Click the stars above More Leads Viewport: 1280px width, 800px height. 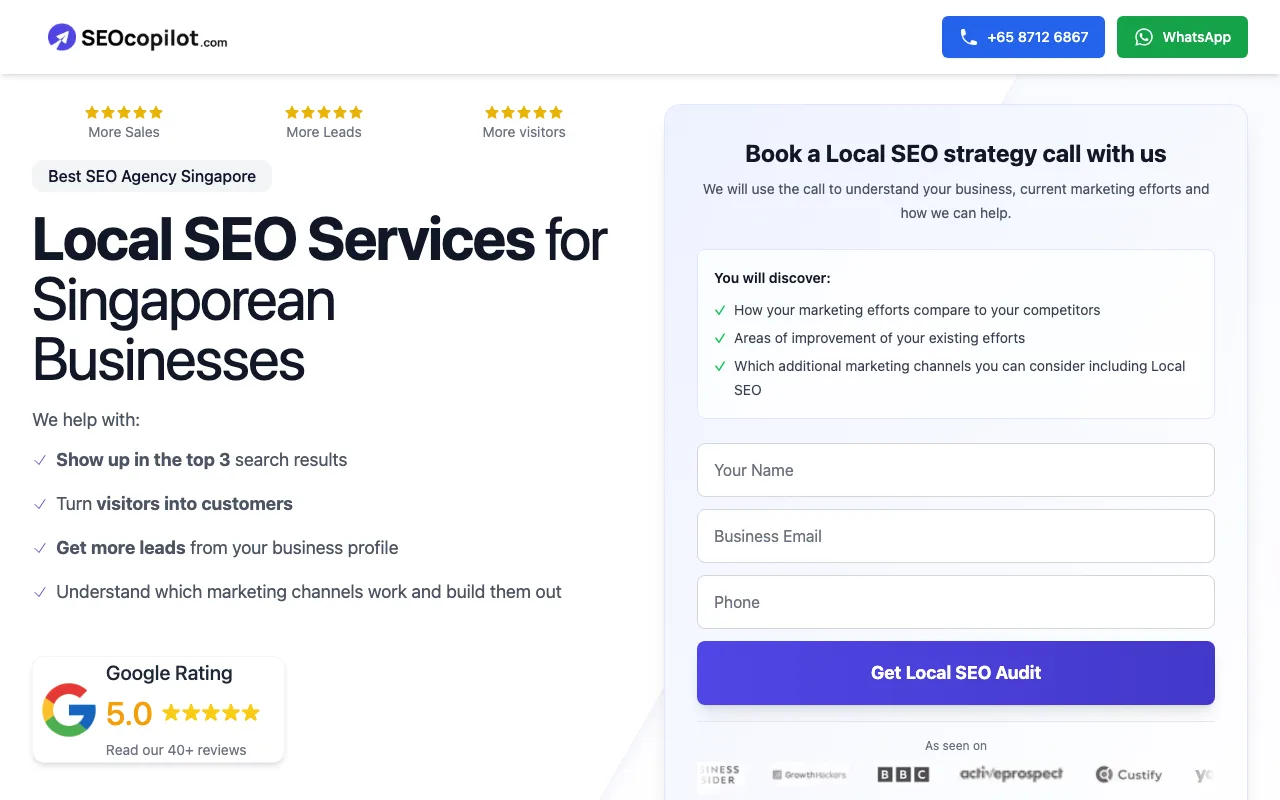324,112
